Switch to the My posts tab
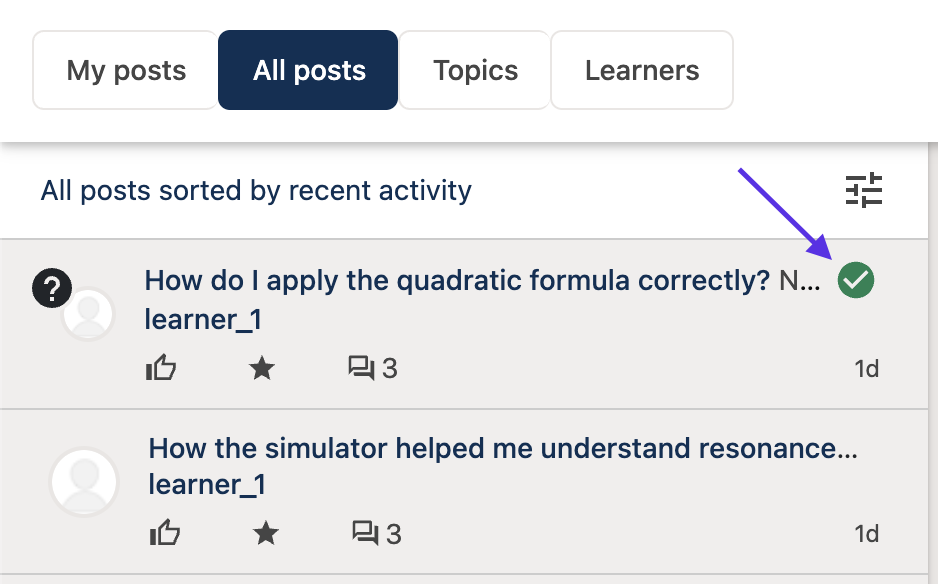 click(126, 71)
